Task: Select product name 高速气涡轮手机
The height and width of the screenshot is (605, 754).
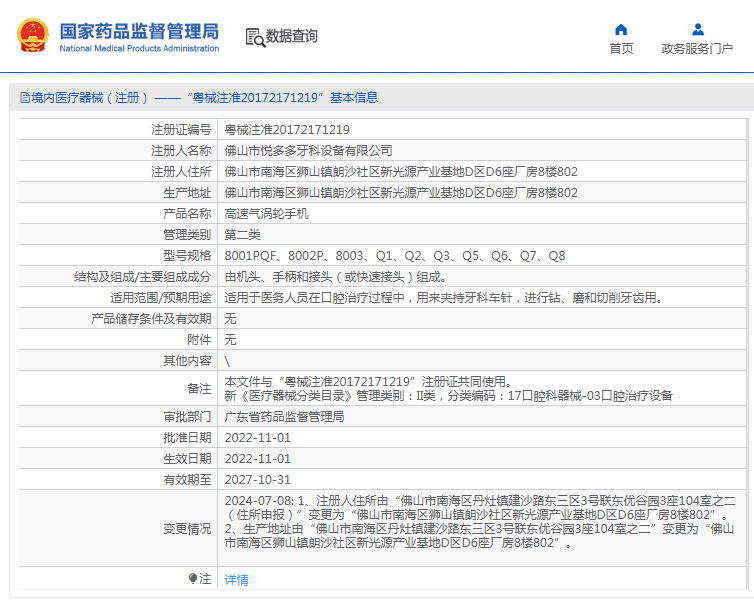Action: pos(266,214)
